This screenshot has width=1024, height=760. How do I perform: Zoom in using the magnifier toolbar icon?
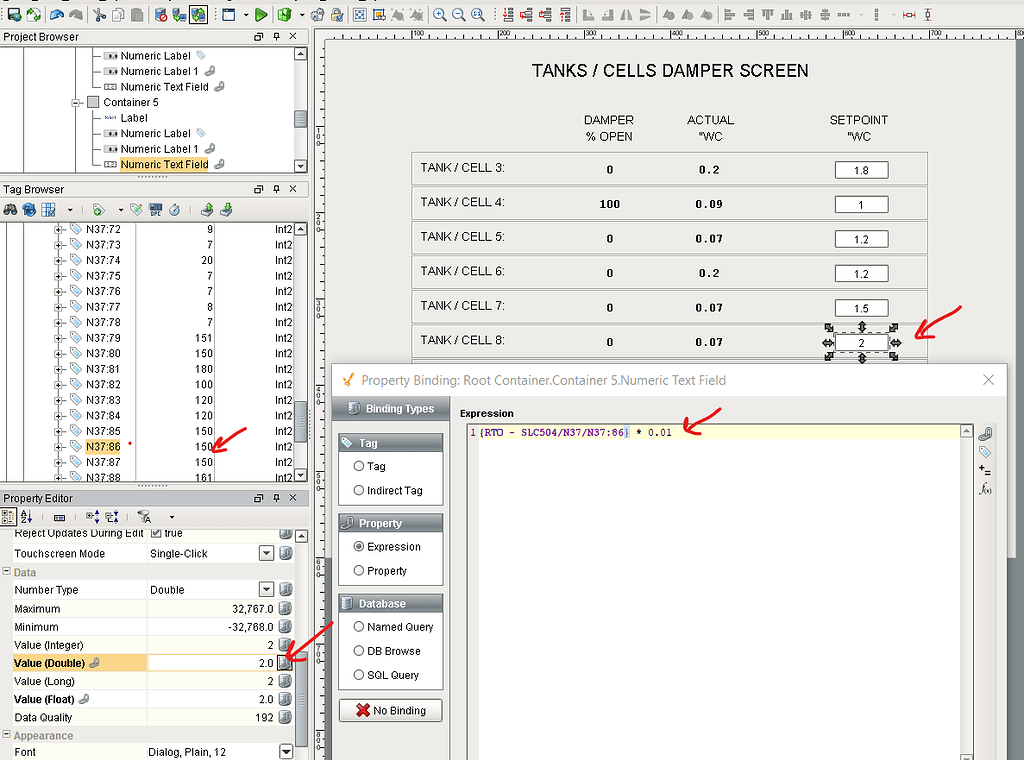click(439, 15)
